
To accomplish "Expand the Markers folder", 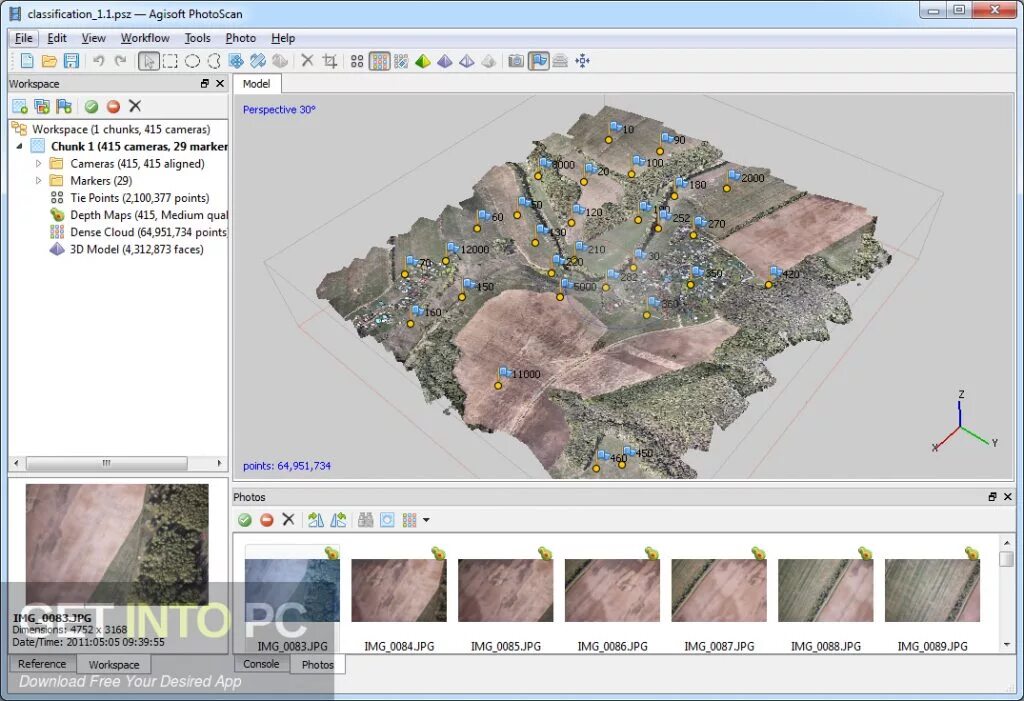I will point(38,180).
